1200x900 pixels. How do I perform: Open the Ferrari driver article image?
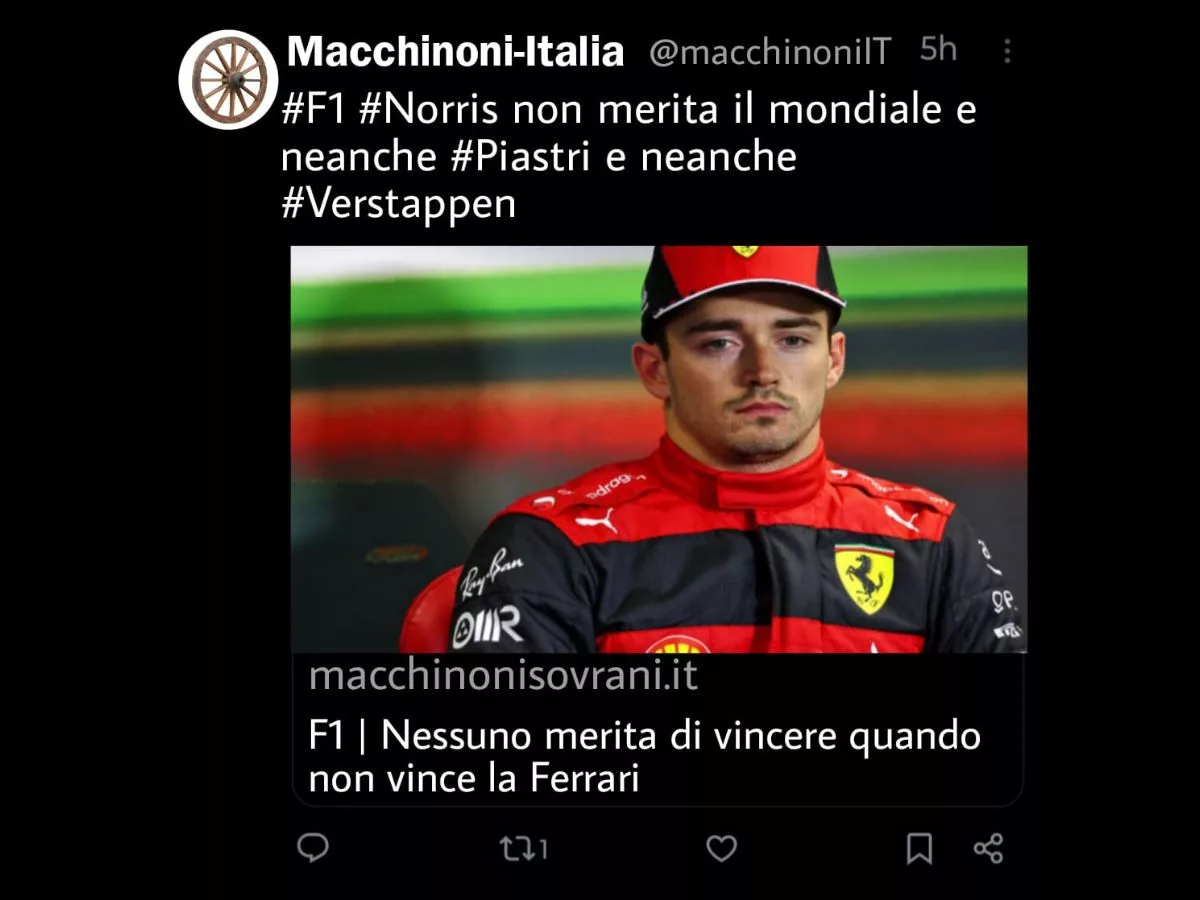[659, 449]
